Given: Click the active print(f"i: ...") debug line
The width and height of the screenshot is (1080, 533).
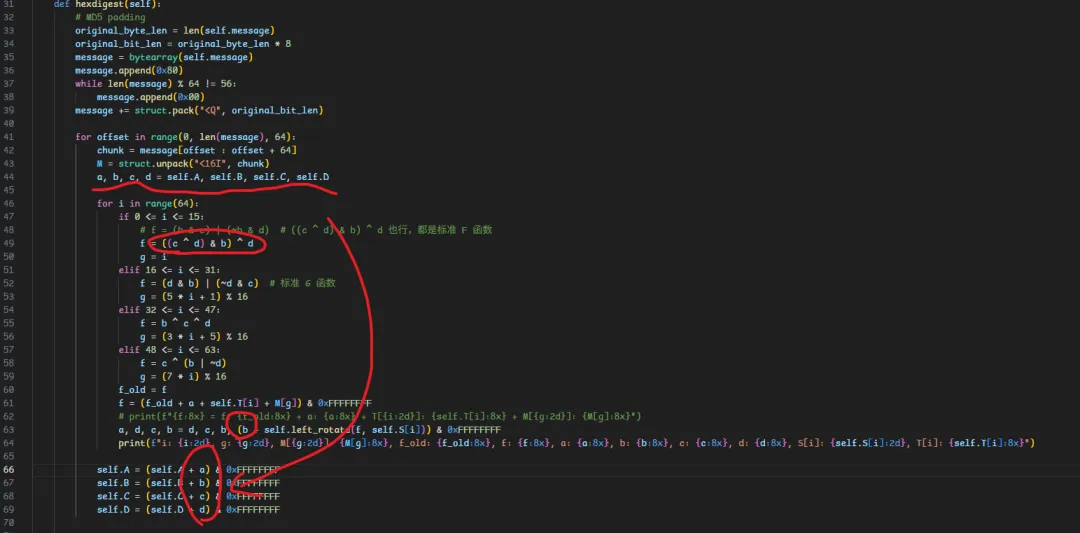Looking at the screenshot, I should click(x=577, y=443).
